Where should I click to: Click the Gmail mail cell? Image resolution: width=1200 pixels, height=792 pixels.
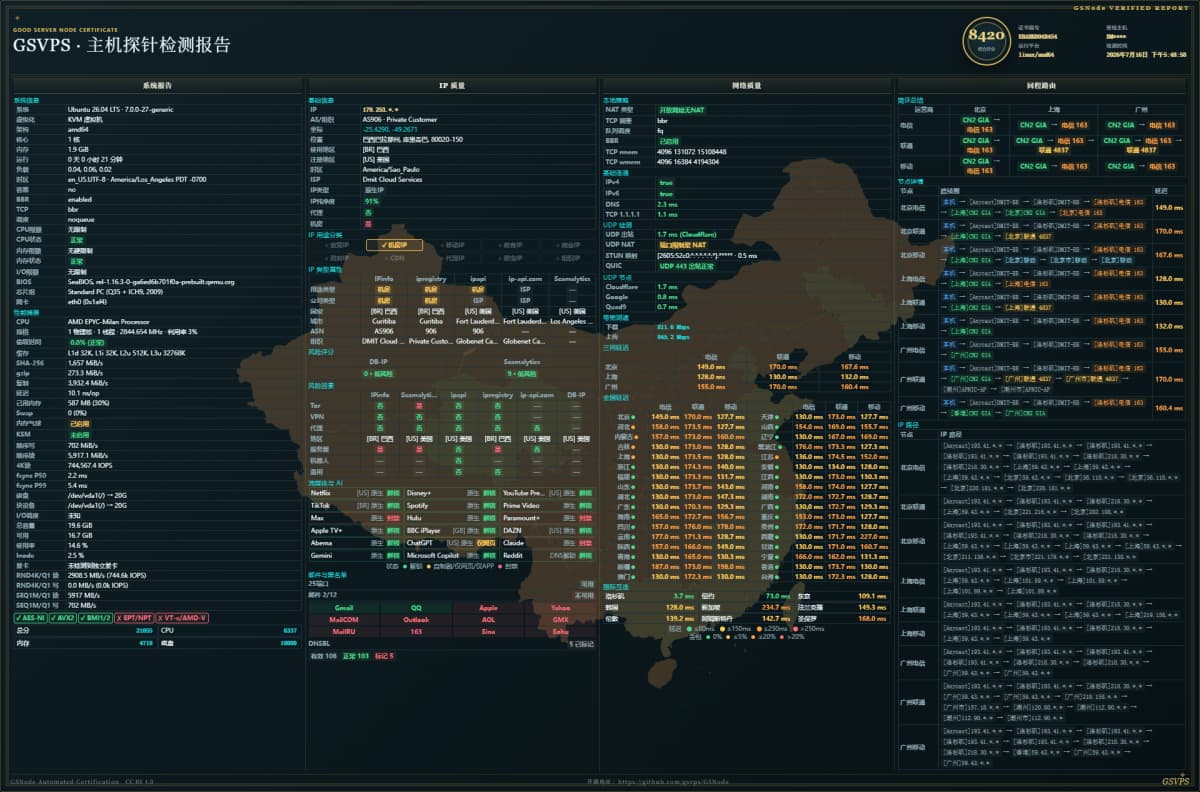(344, 607)
